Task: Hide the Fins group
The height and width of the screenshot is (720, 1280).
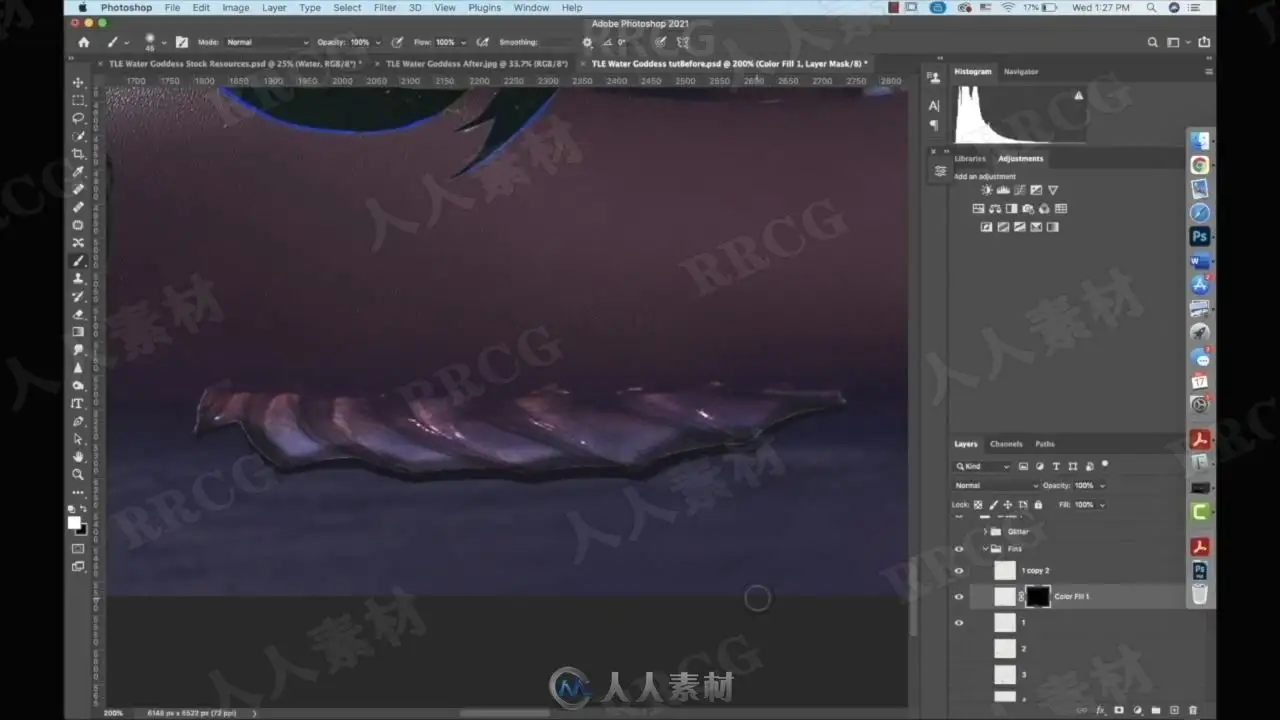Action: 959,549
